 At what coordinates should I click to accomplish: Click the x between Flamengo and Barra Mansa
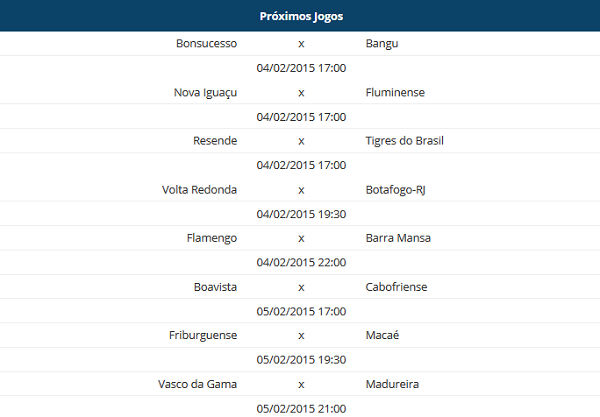point(301,239)
